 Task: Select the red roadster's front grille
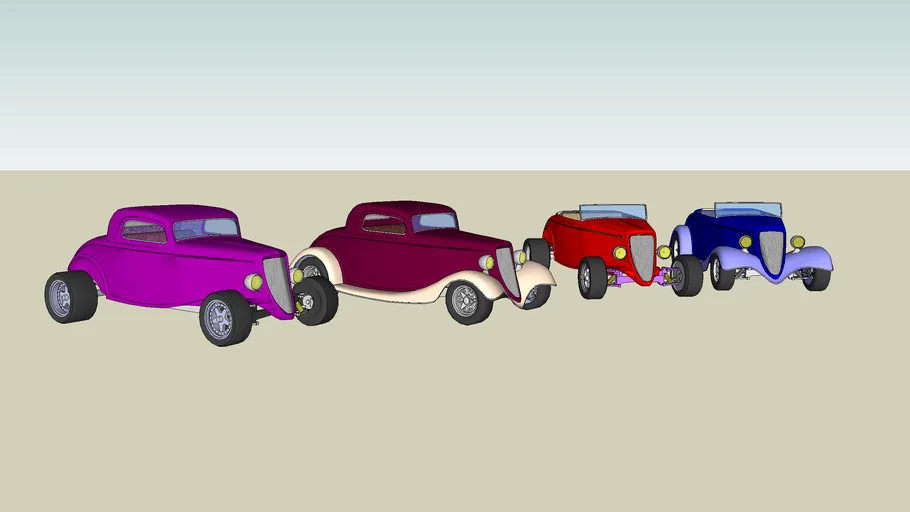pyautogui.click(x=641, y=256)
